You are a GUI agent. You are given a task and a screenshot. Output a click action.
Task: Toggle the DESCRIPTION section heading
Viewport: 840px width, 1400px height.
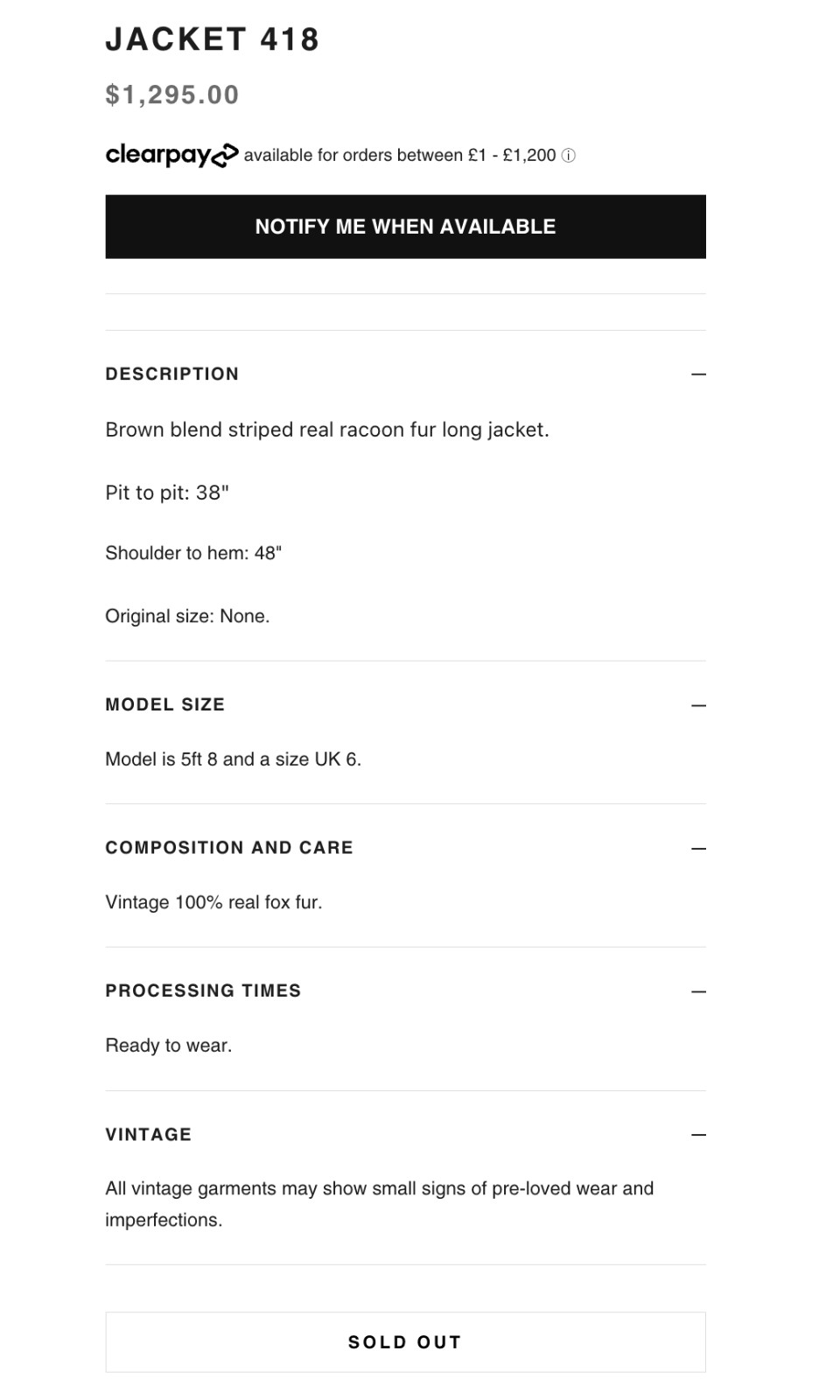(x=171, y=374)
